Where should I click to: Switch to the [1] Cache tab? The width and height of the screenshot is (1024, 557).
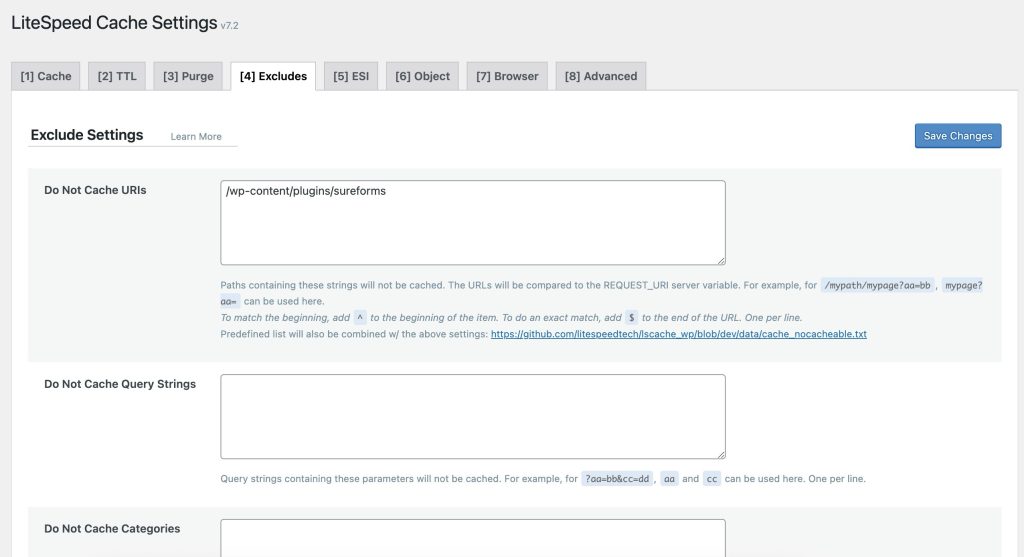pyautogui.click(x=46, y=76)
